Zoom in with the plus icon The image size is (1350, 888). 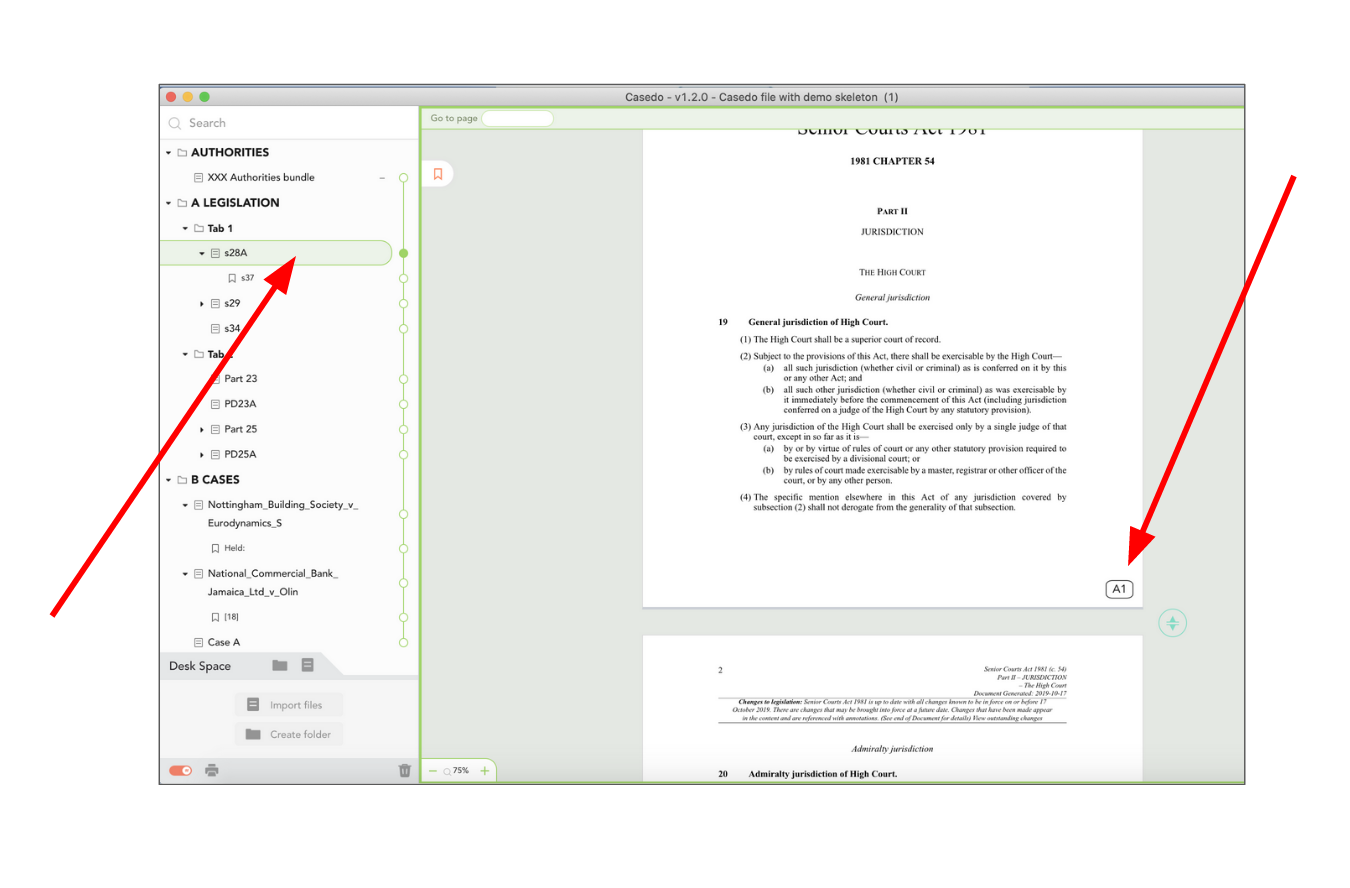click(484, 771)
